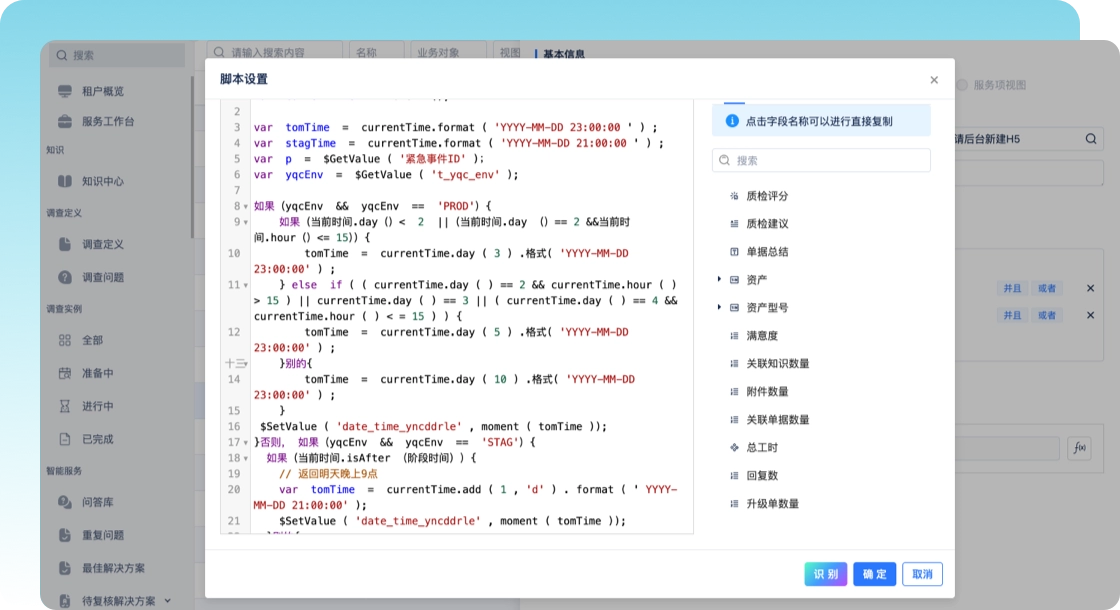Viewport: 1120px width, 610px height.
Task: Close the 脚本设置 dialog
Action: (934, 80)
